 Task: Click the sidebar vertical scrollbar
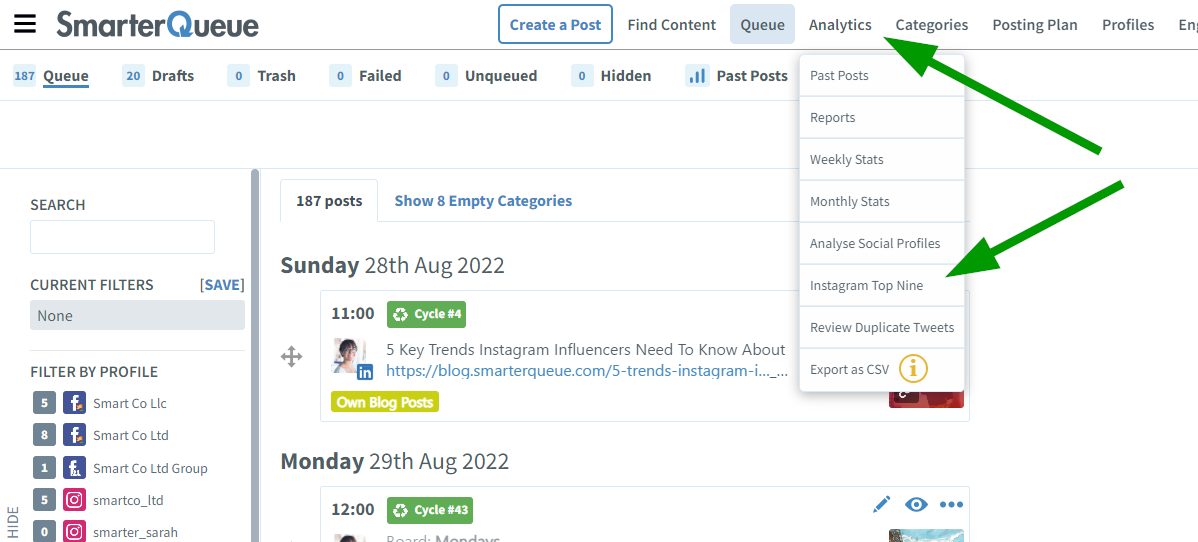pos(255,355)
